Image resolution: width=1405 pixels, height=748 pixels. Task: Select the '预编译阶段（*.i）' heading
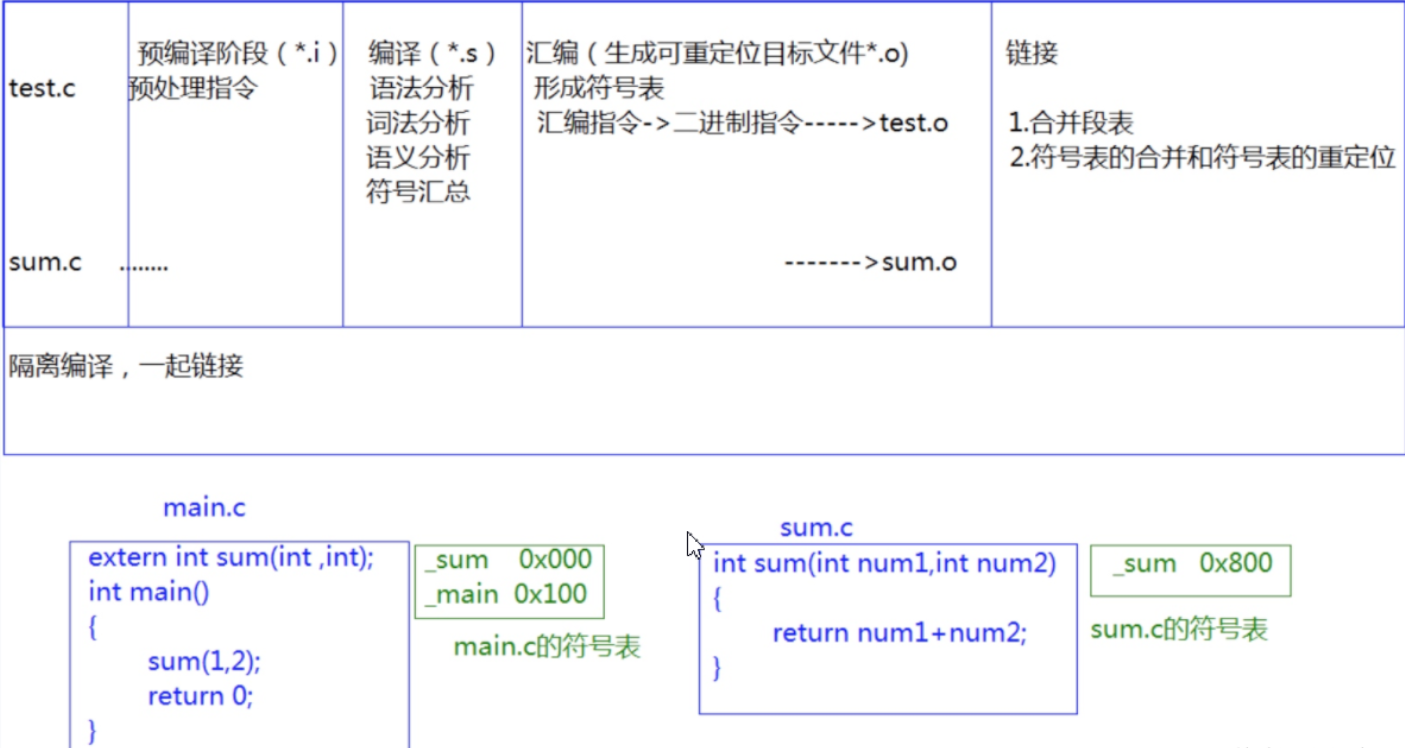click(x=238, y=53)
